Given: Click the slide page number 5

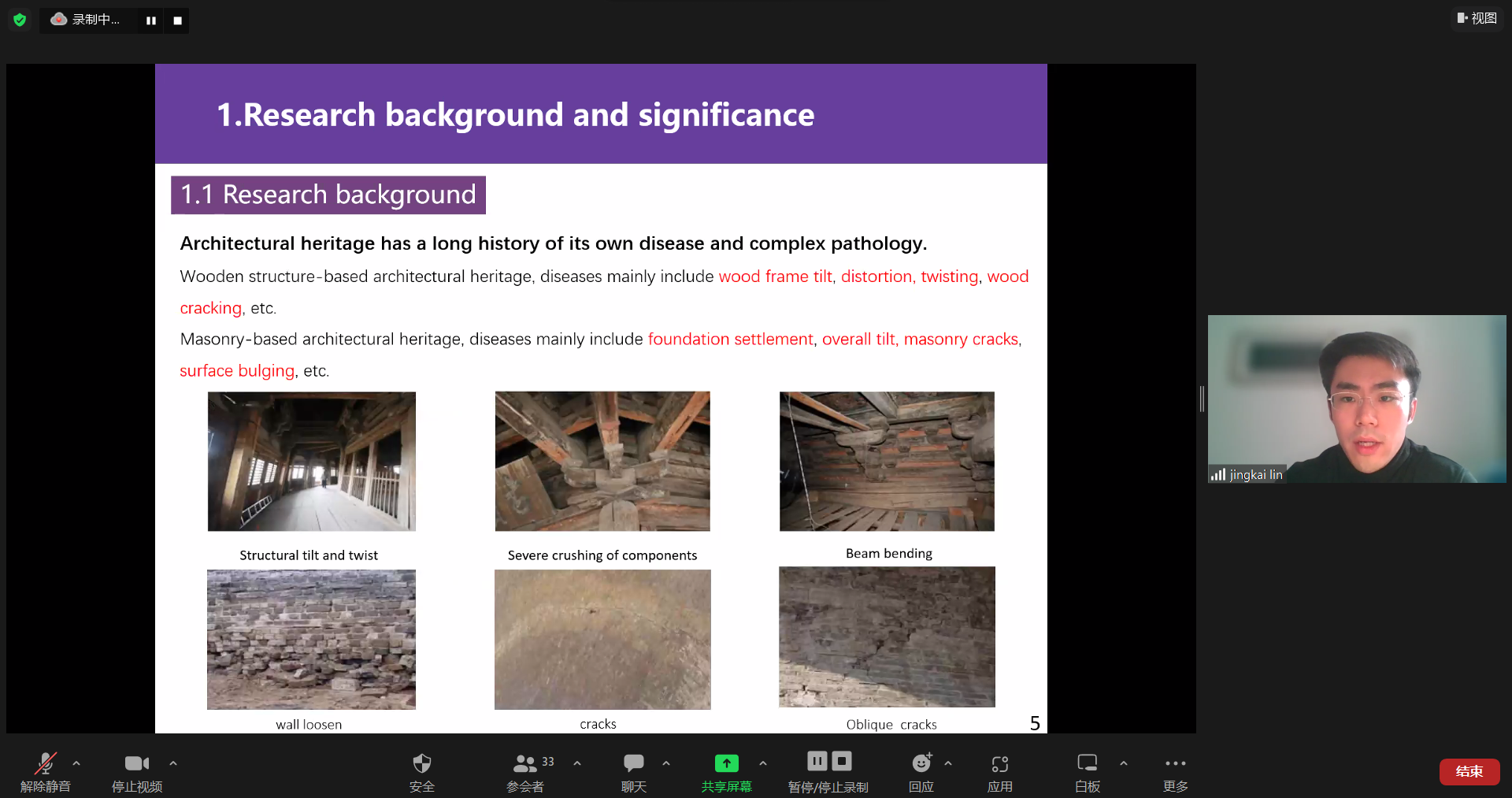Looking at the screenshot, I should [1035, 723].
